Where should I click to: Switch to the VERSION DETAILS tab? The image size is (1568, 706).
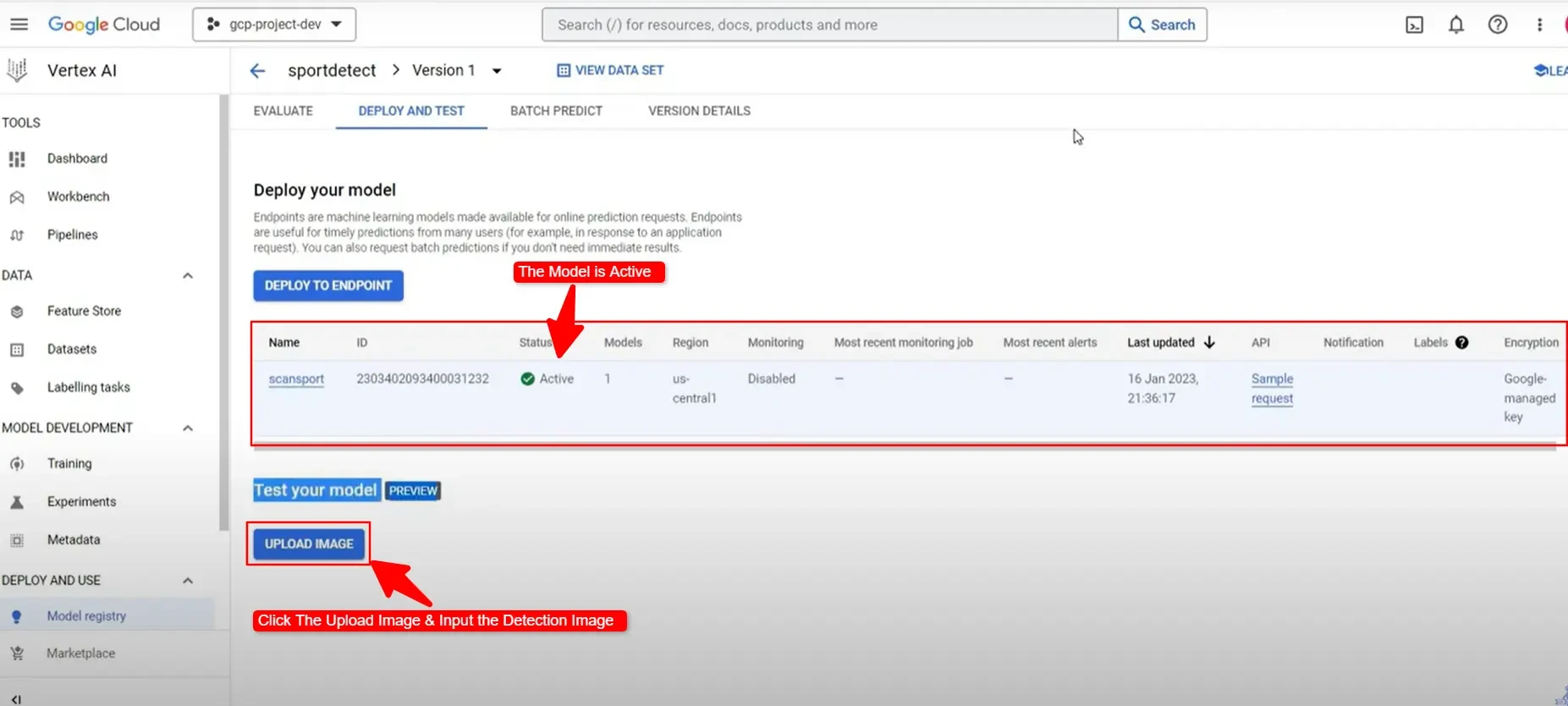tap(699, 111)
